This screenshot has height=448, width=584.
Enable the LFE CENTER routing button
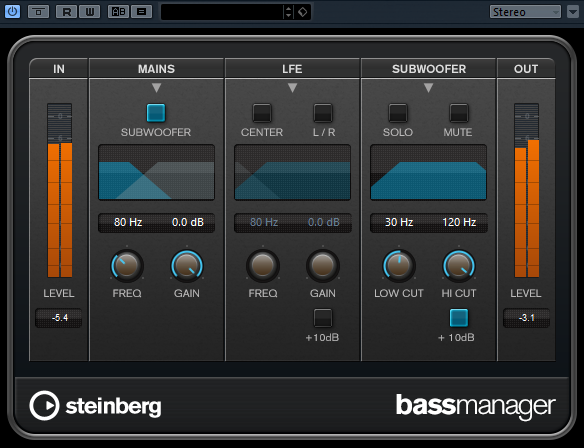tap(262, 113)
